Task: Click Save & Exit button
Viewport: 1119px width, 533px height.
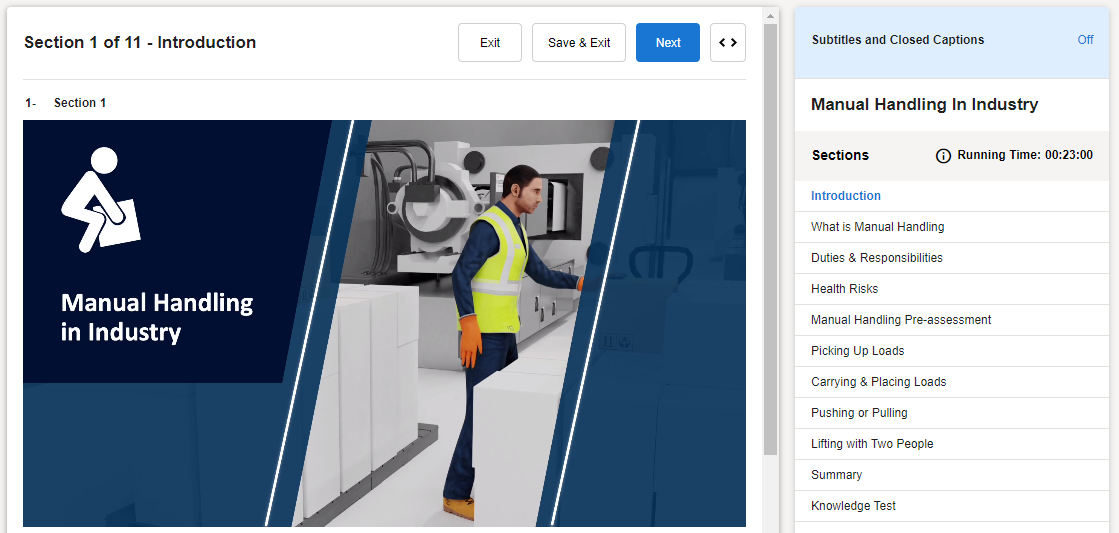Action: [x=578, y=43]
